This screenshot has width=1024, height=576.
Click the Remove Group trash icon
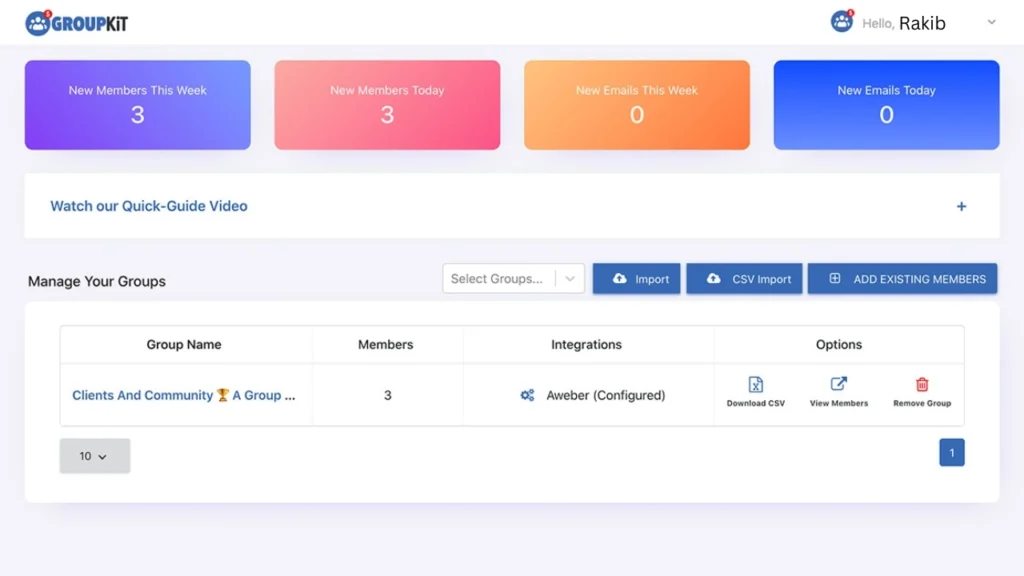pyautogui.click(x=922, y=385)
